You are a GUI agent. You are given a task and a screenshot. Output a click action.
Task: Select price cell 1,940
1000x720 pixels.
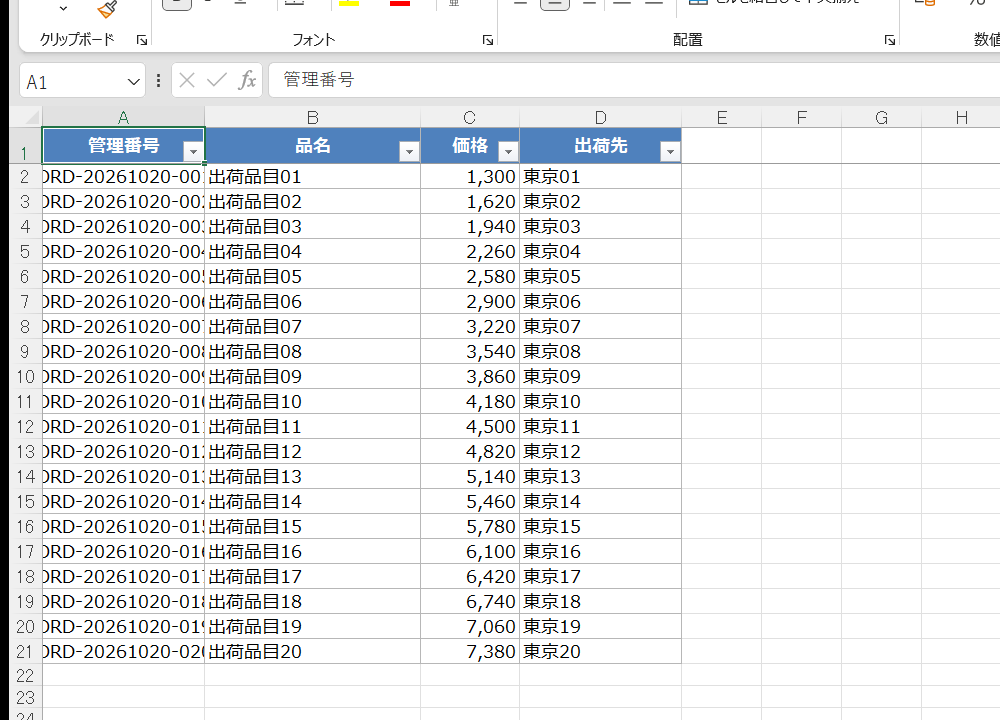coord(470,226)
